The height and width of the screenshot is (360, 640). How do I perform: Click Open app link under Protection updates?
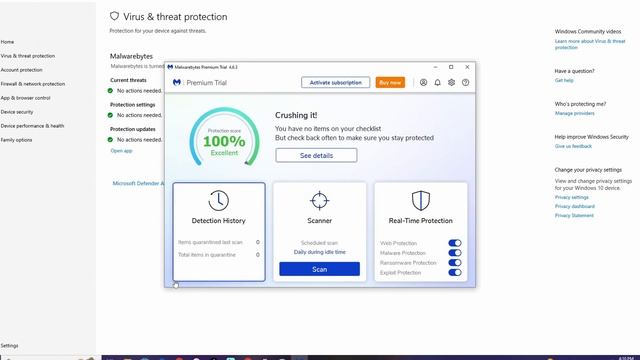point(121,151)
